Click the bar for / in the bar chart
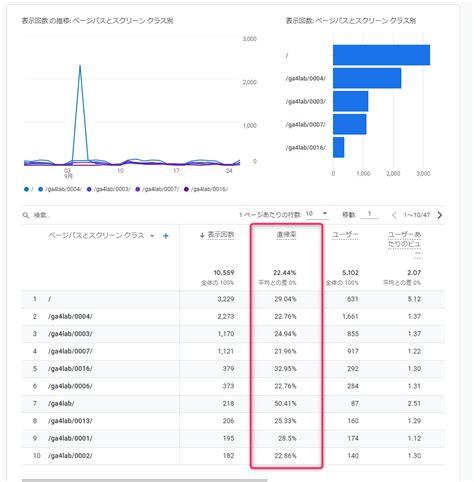This screenshot has height=482, width=474. click(x=381, y=55)
